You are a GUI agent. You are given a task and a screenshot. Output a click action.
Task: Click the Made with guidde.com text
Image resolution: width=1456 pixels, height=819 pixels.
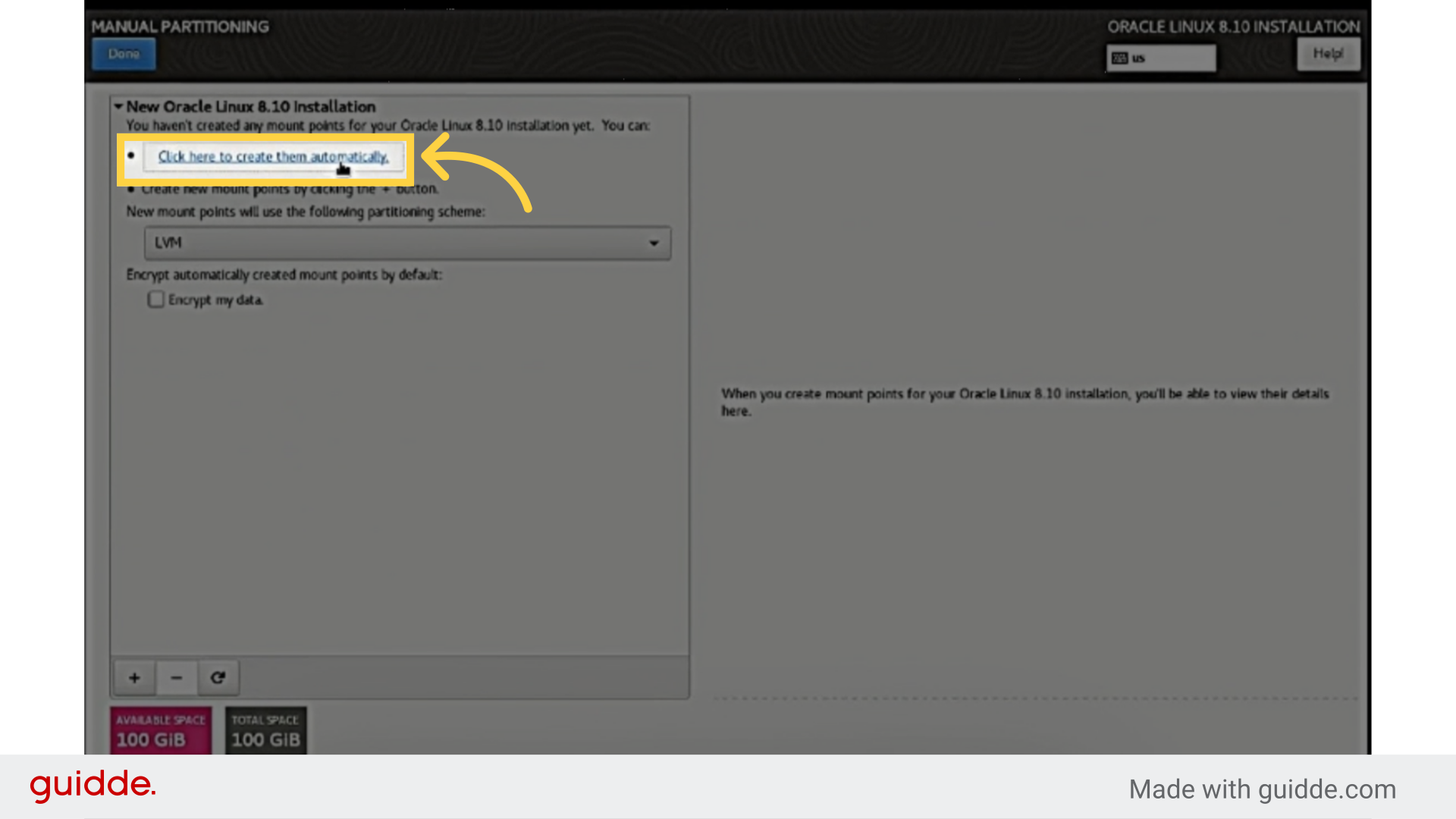1262,789
